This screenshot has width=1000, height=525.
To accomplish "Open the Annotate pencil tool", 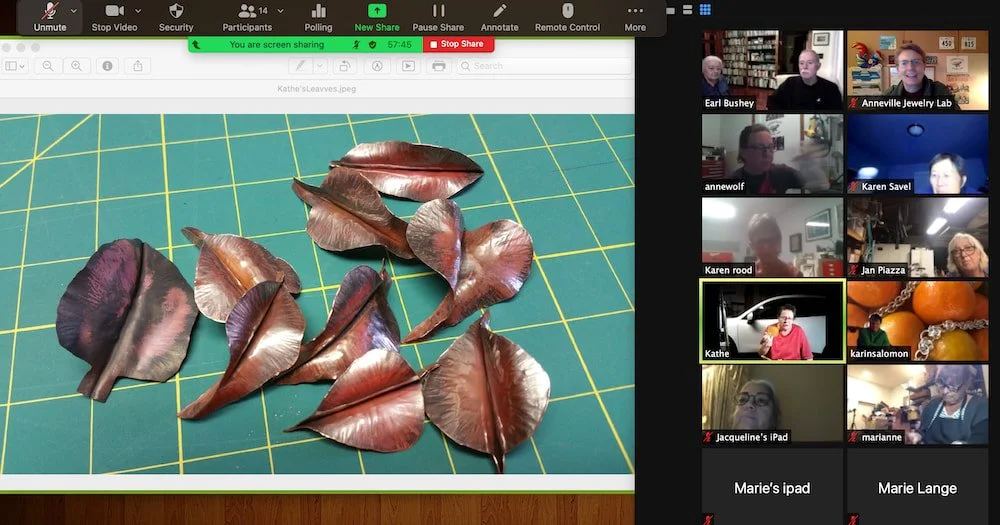I will click(499, 17).
